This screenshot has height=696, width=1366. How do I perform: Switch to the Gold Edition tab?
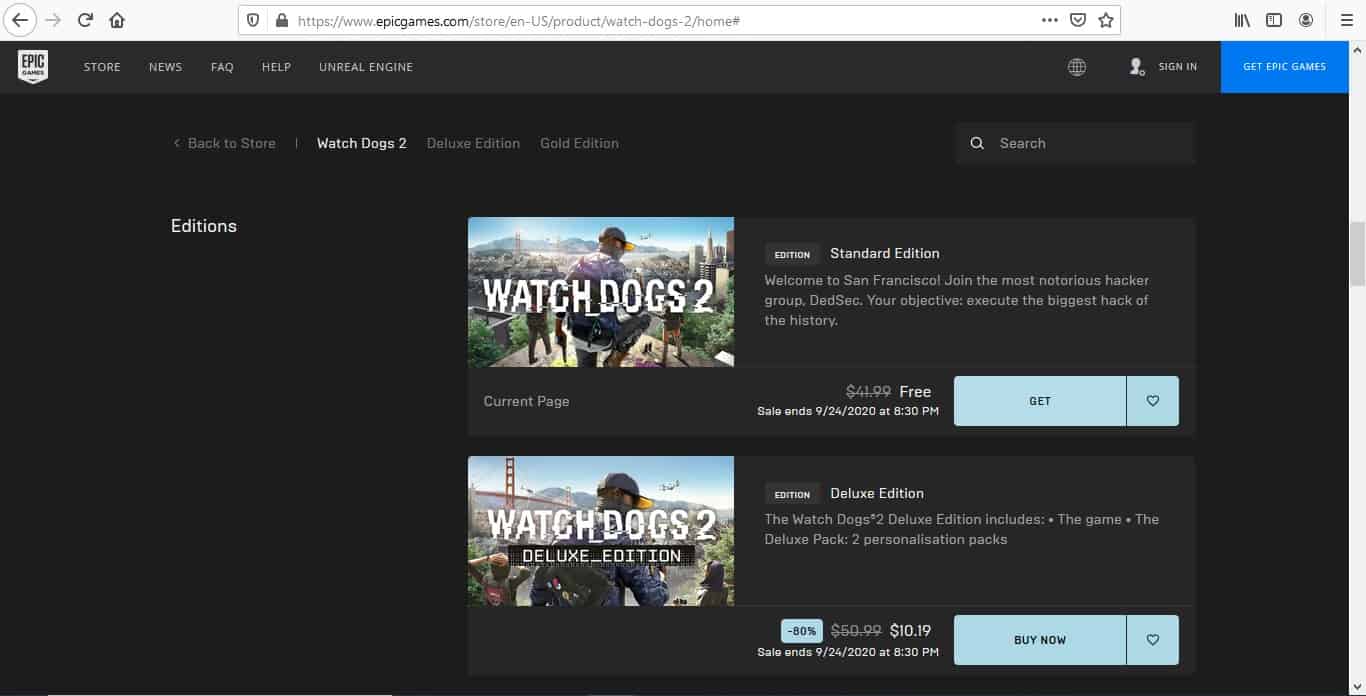(579, 143)
